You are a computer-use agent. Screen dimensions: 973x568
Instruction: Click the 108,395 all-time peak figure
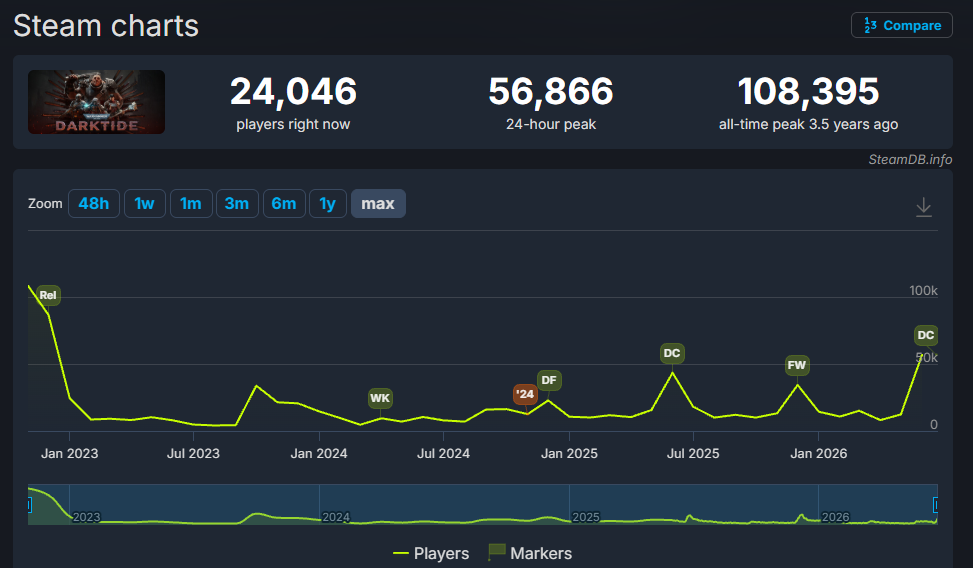(809, 91)
